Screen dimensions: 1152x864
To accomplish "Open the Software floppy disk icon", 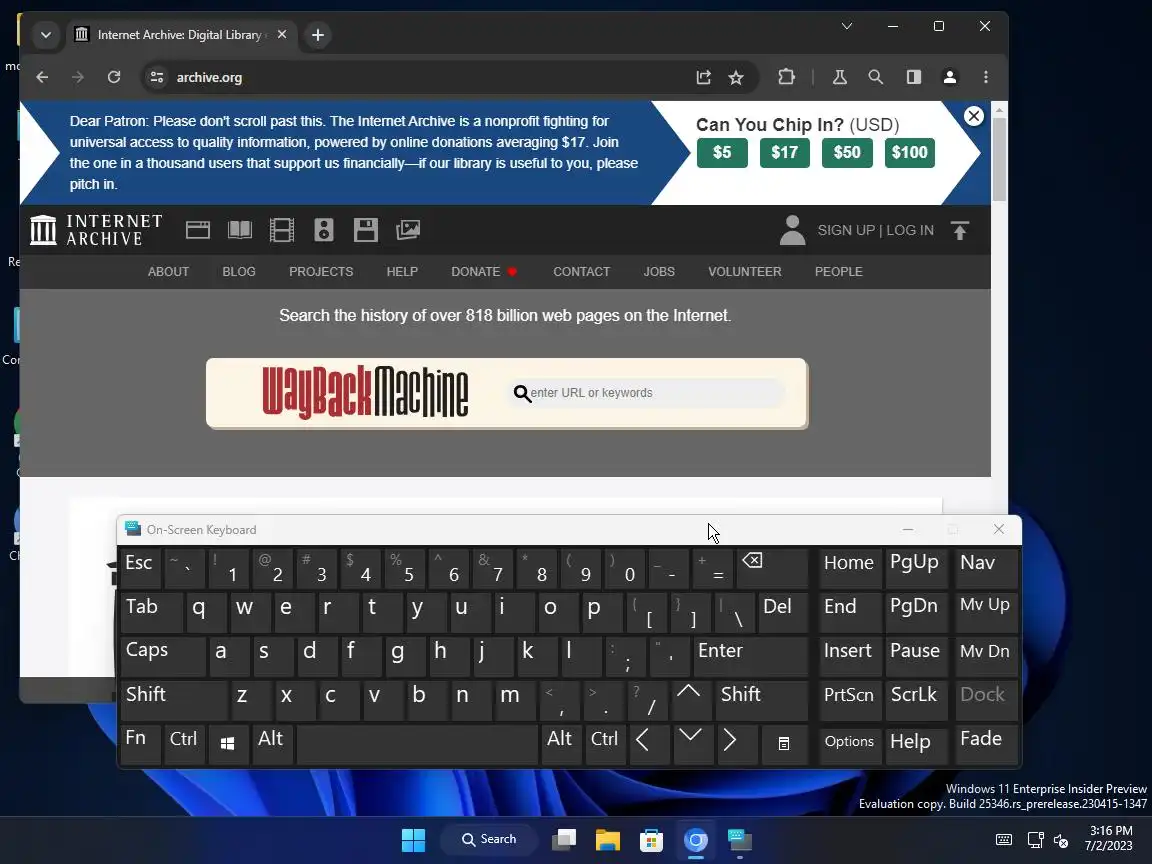I will pyautogui.click(x=366, y=230).
